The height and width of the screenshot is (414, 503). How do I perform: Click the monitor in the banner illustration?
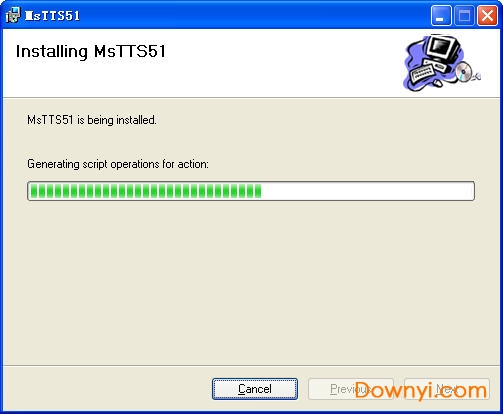click(443, 48)
